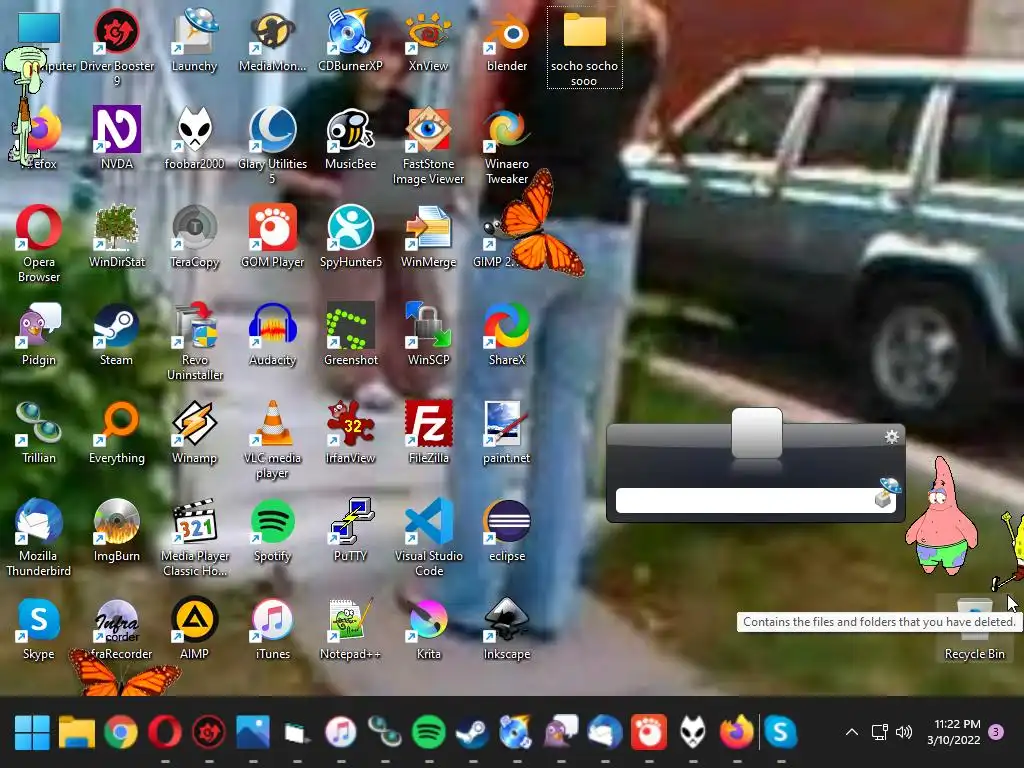Open the notification badge showing 3

997,731
